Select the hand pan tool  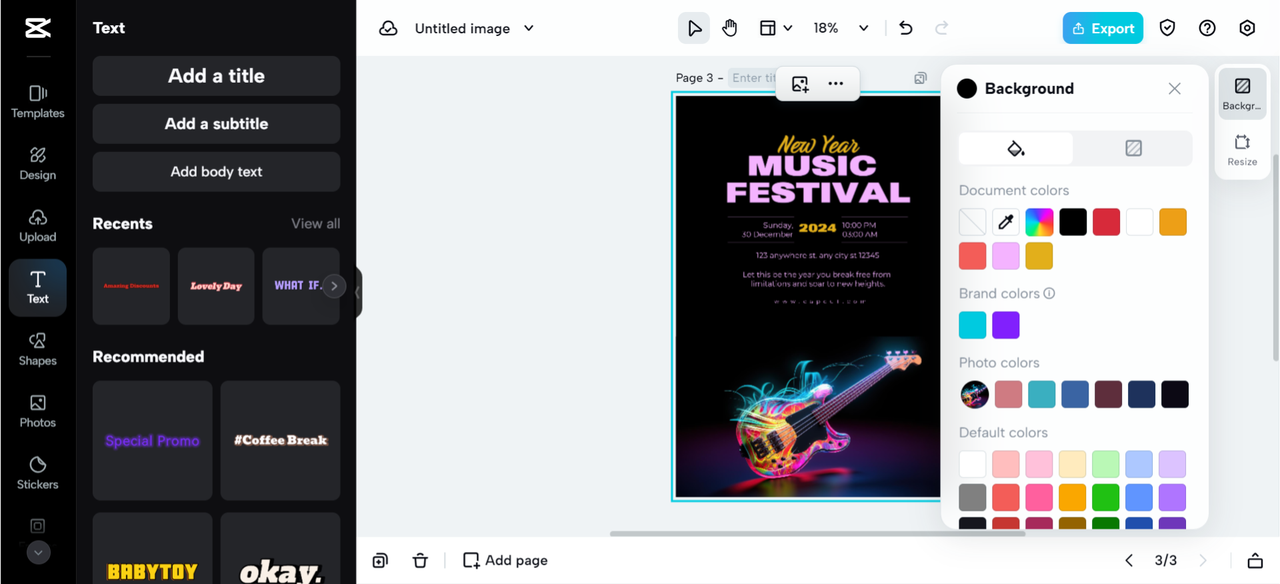point(730,28)
